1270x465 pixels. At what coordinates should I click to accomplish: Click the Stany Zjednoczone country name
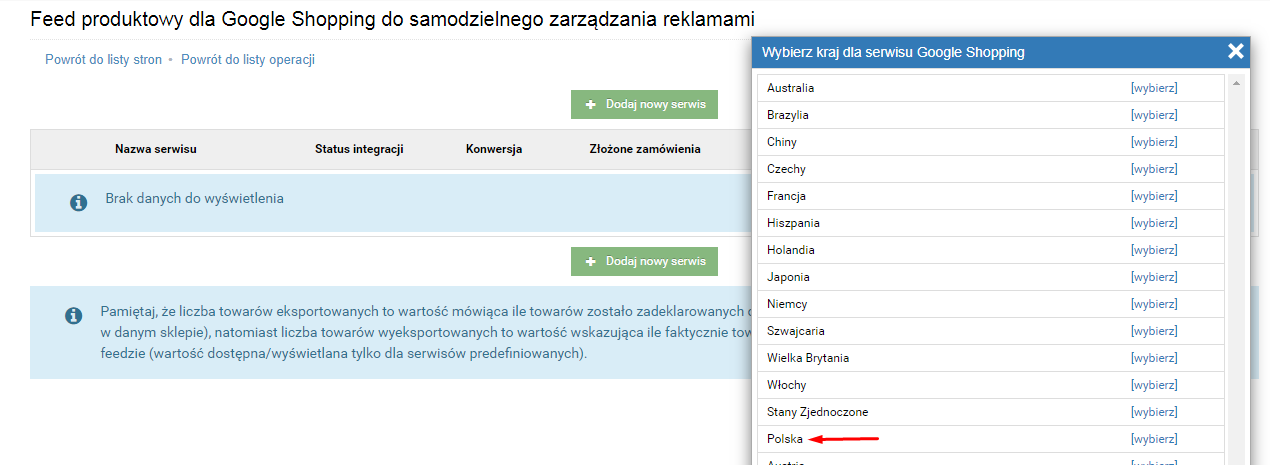coord(817,412)
